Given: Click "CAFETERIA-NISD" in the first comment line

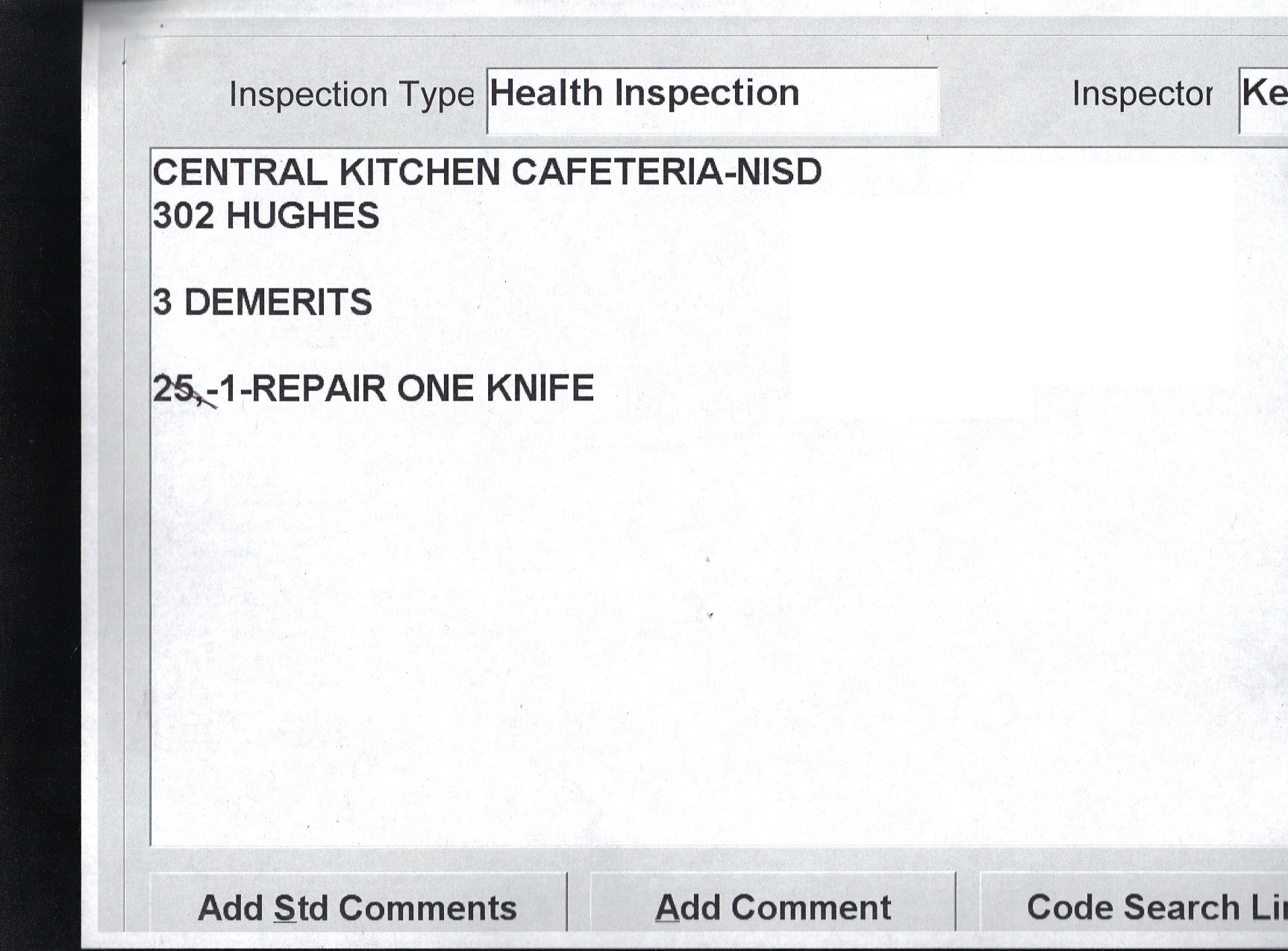Looking at the screenshot, I should pos(666,172).
